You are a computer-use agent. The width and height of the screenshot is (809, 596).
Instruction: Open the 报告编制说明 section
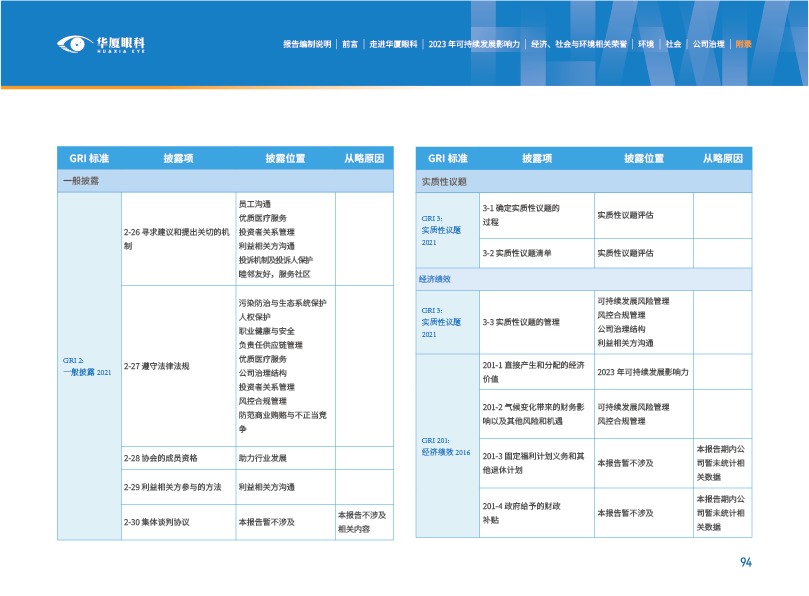(306, 44)
